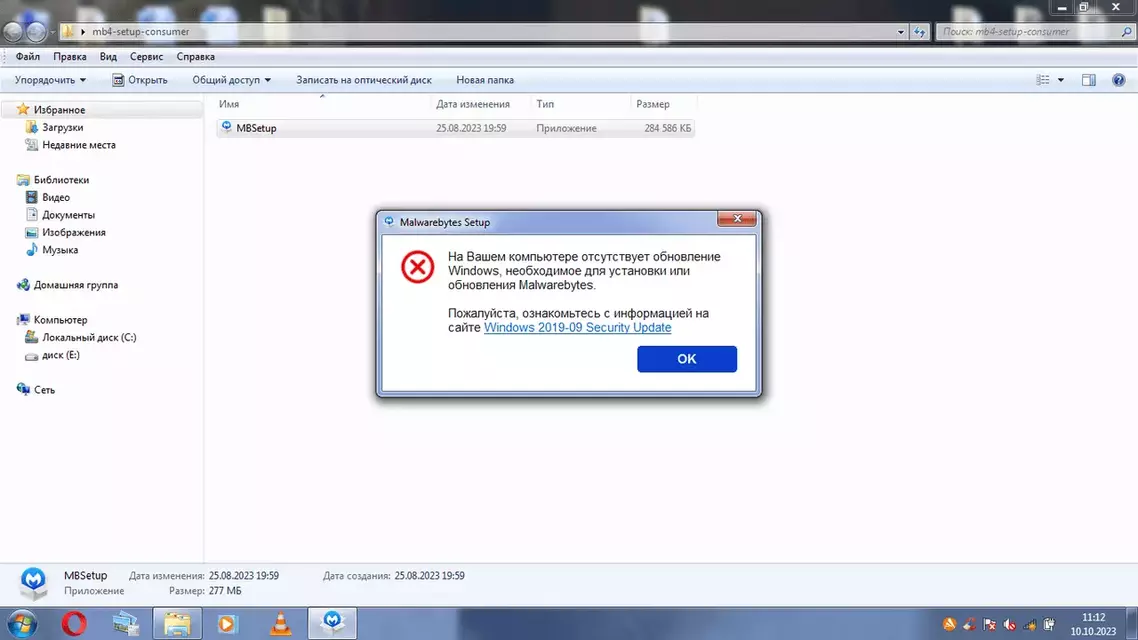Click the refresh icon beside address bar
Screen dimensions: 1138x640
(920, 32)
